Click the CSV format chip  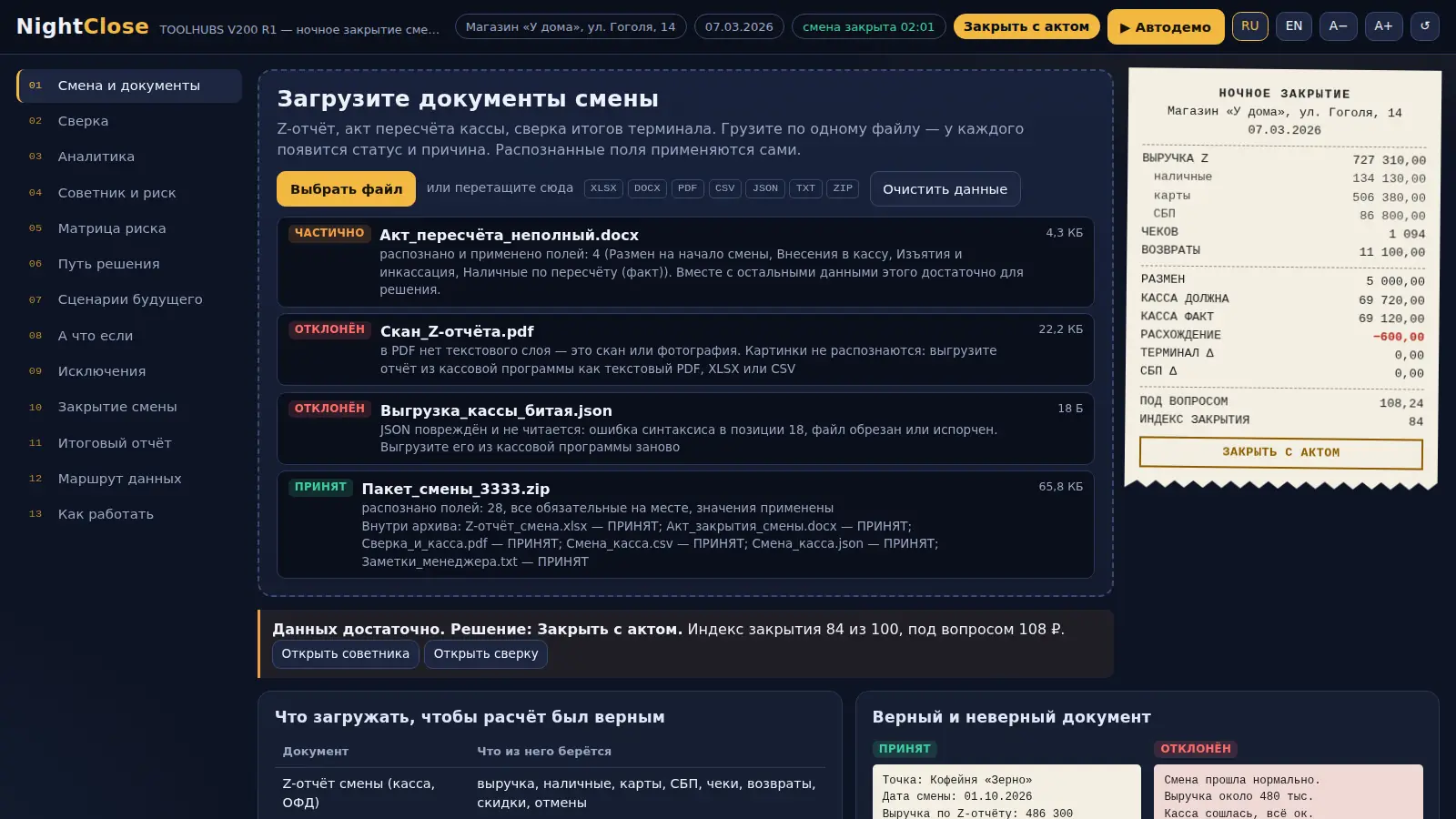coord(725,188)
